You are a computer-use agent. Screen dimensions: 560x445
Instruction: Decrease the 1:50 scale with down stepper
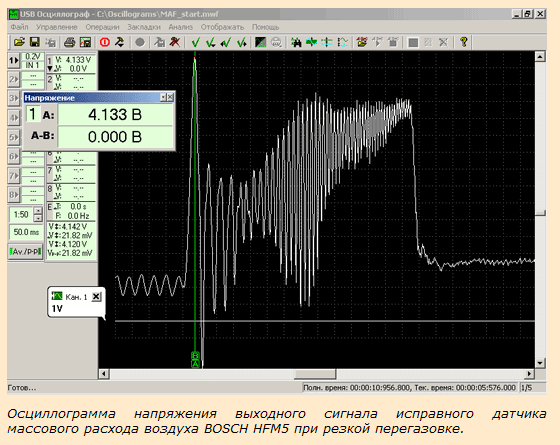38,218
